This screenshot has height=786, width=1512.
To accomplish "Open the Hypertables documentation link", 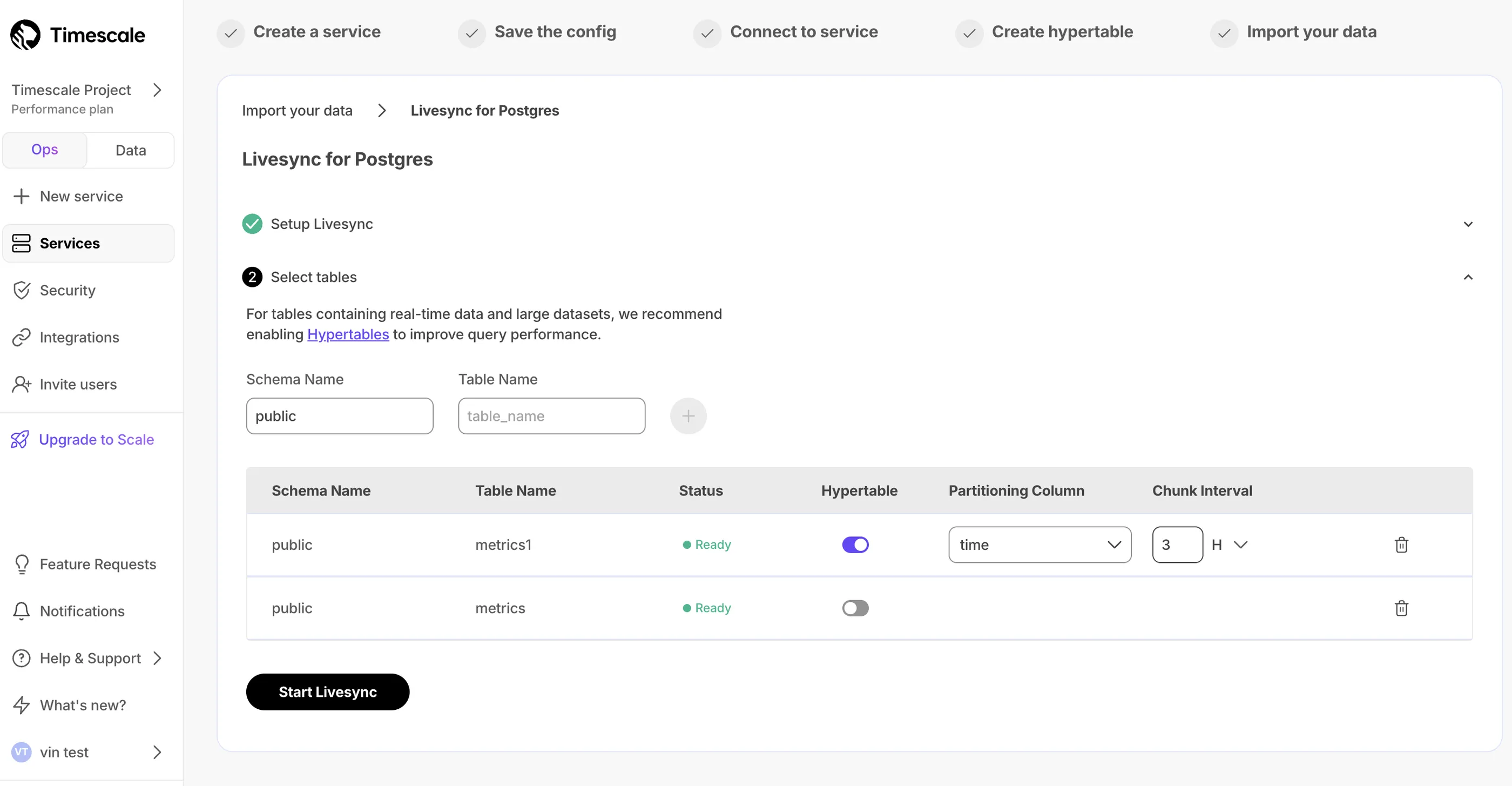I will (x=347, y=334).
